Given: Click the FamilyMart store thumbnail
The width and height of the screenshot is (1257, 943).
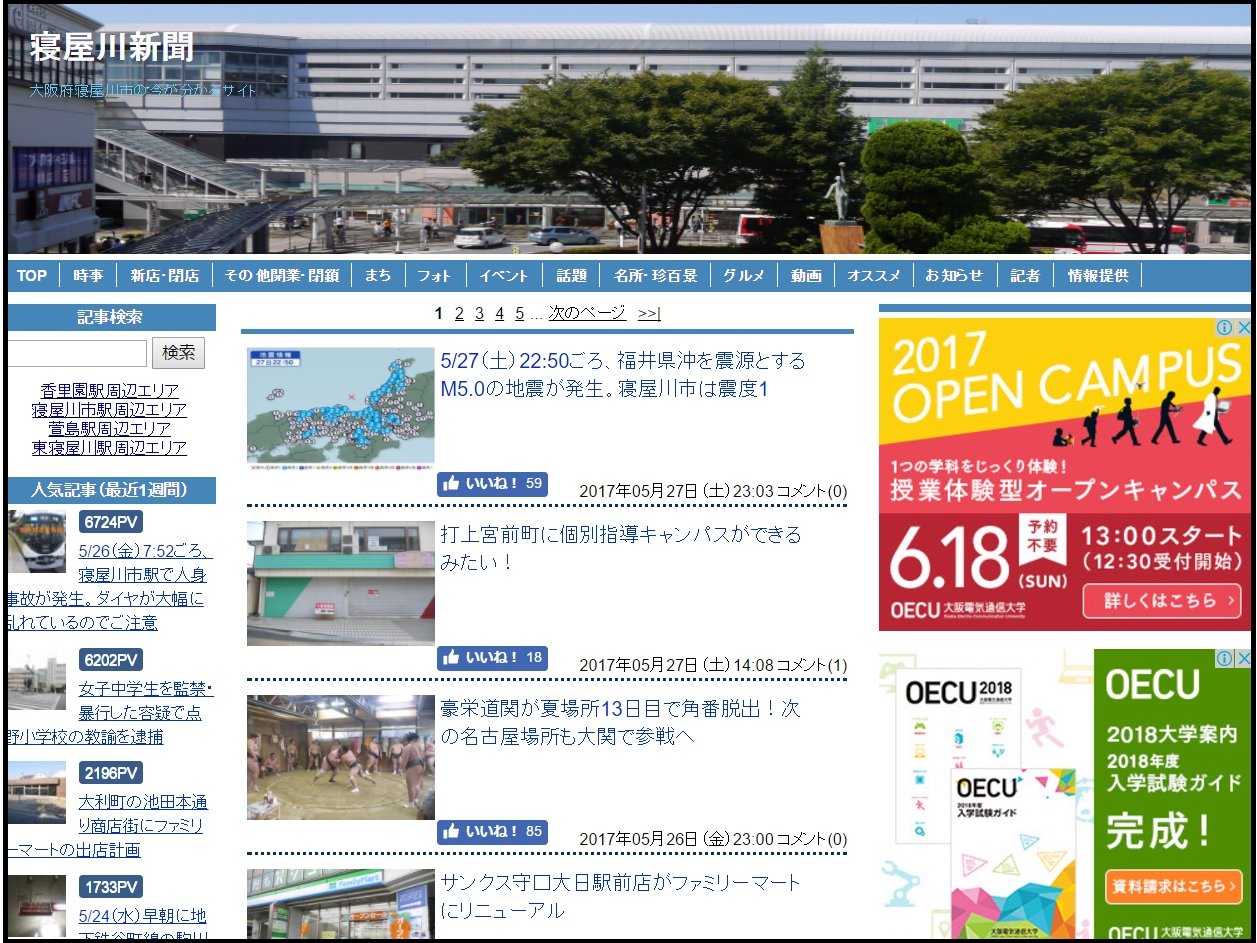Looking at the screenshot, I should point(341,905).
